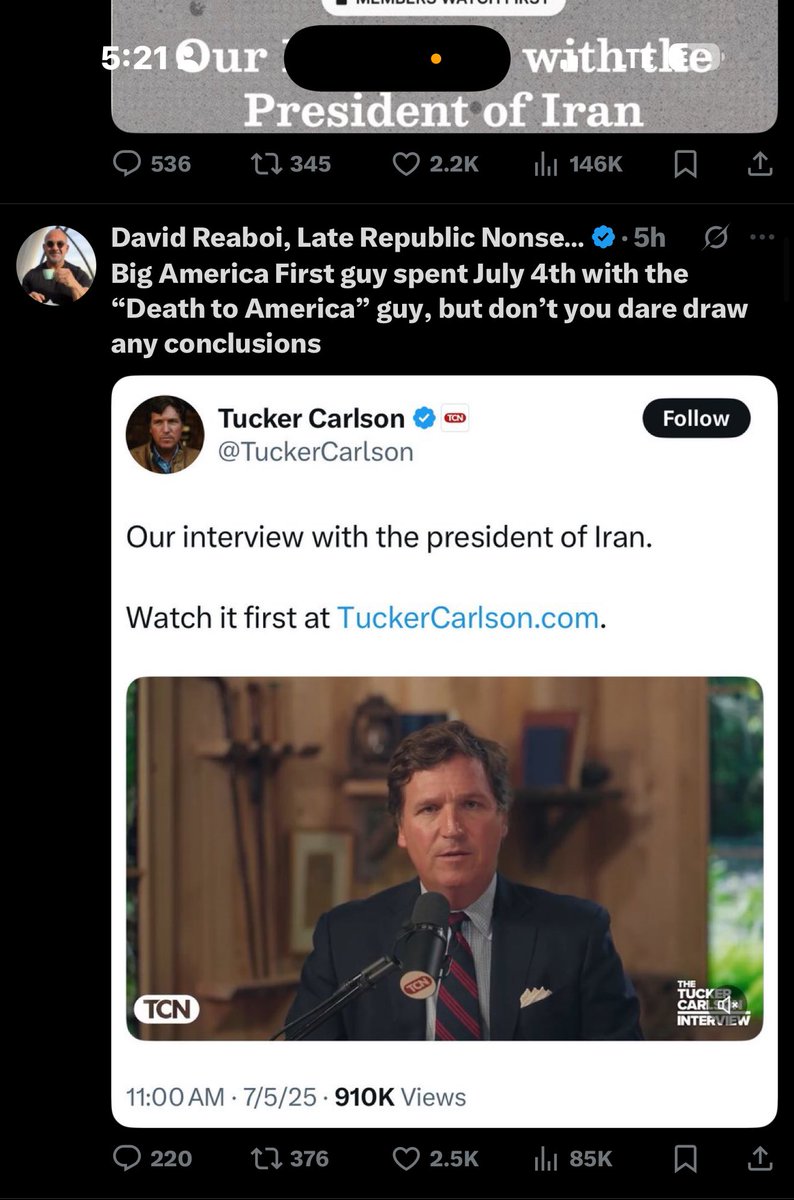The image size is (794, 1200).
Task: Open David Reaboi's profile picture
Action: 56,265
